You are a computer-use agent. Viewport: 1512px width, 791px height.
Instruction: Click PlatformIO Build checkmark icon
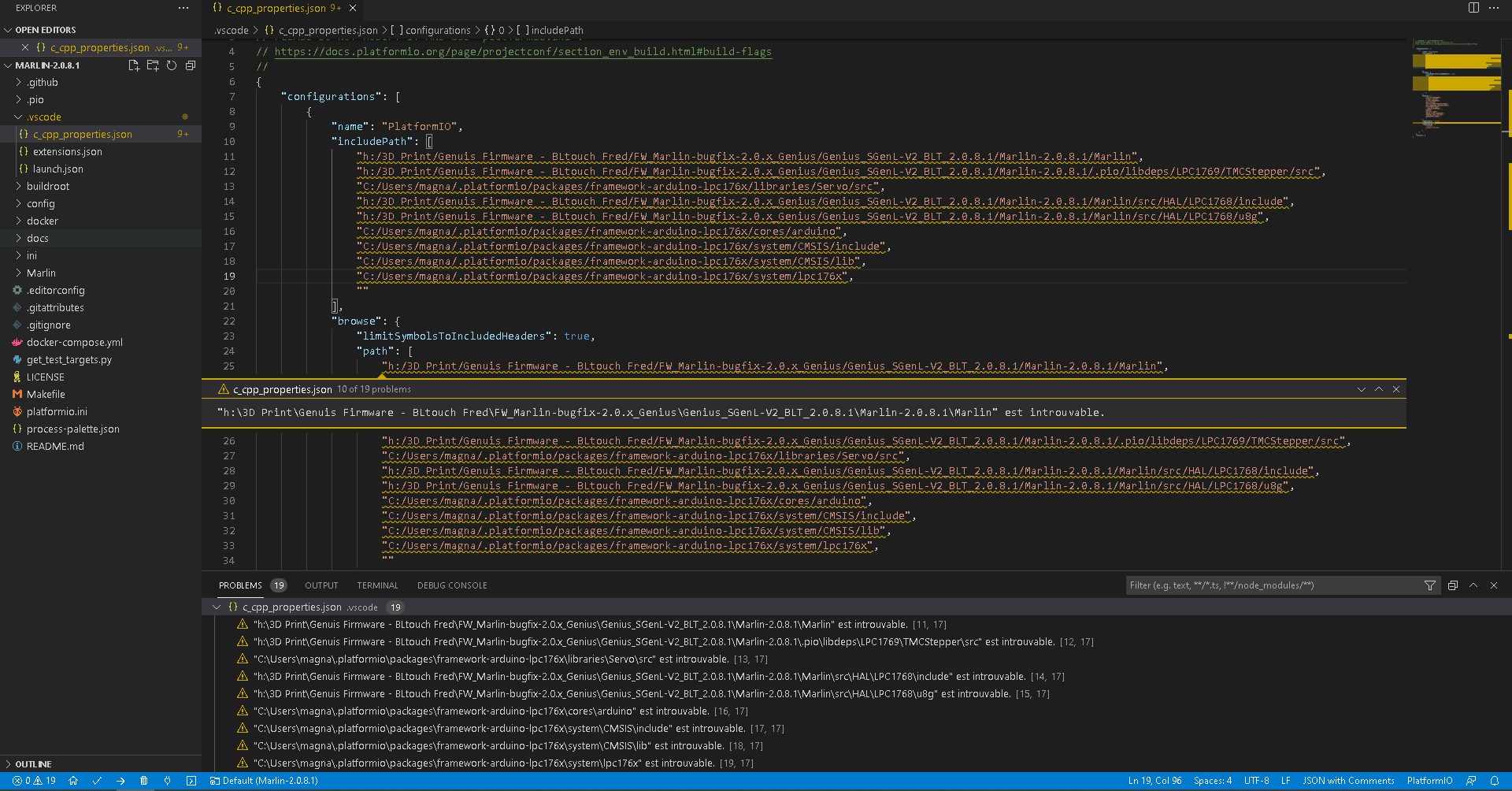point(97,781)
